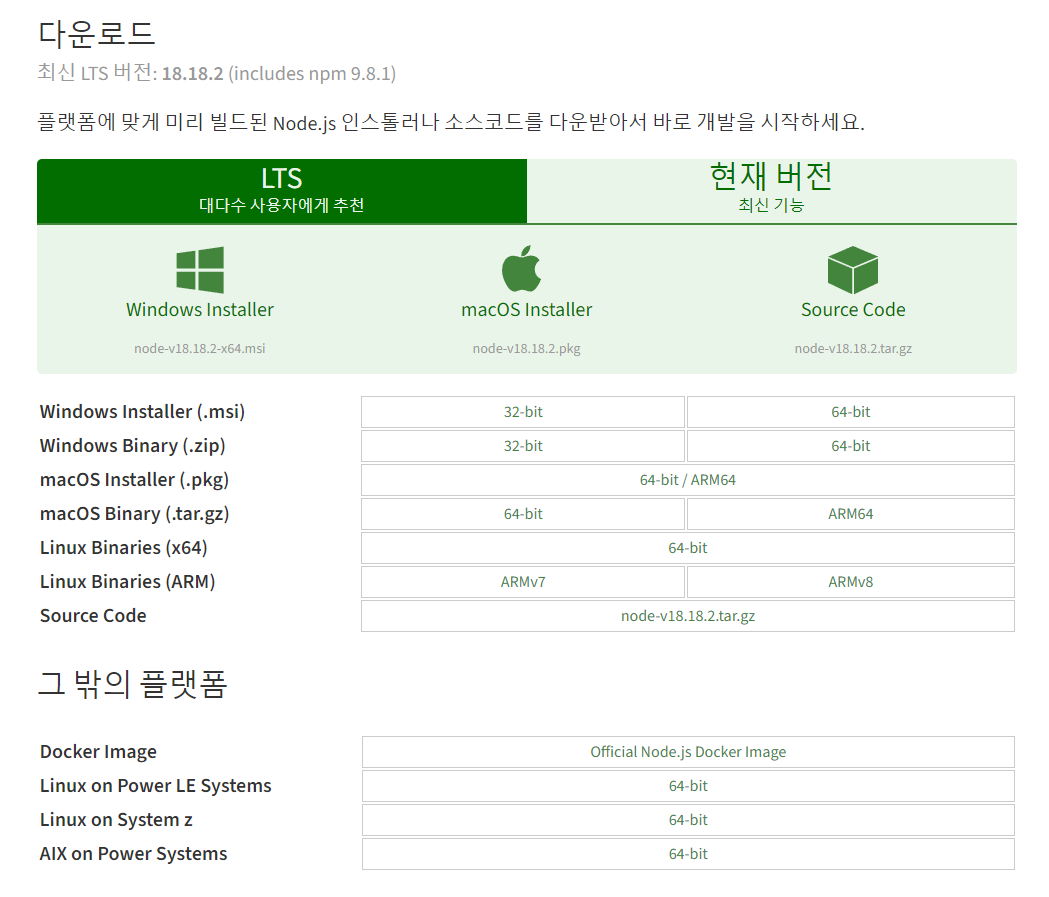Click the macOS Binary (.tar.gz) row label
1049x897 pixels.
pyautogui.click(x=134, y=514)
